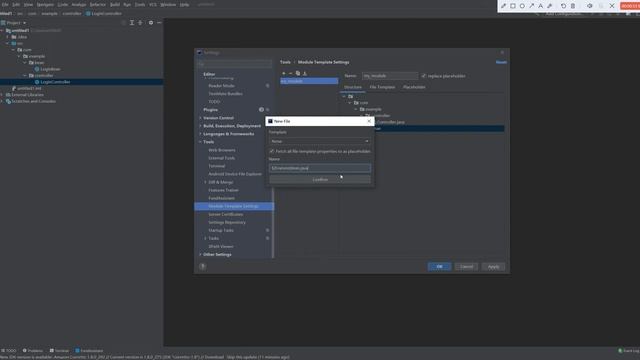Select the ellipse annotation tool
This screenshot has height=360, width=640.
(522, 6)
